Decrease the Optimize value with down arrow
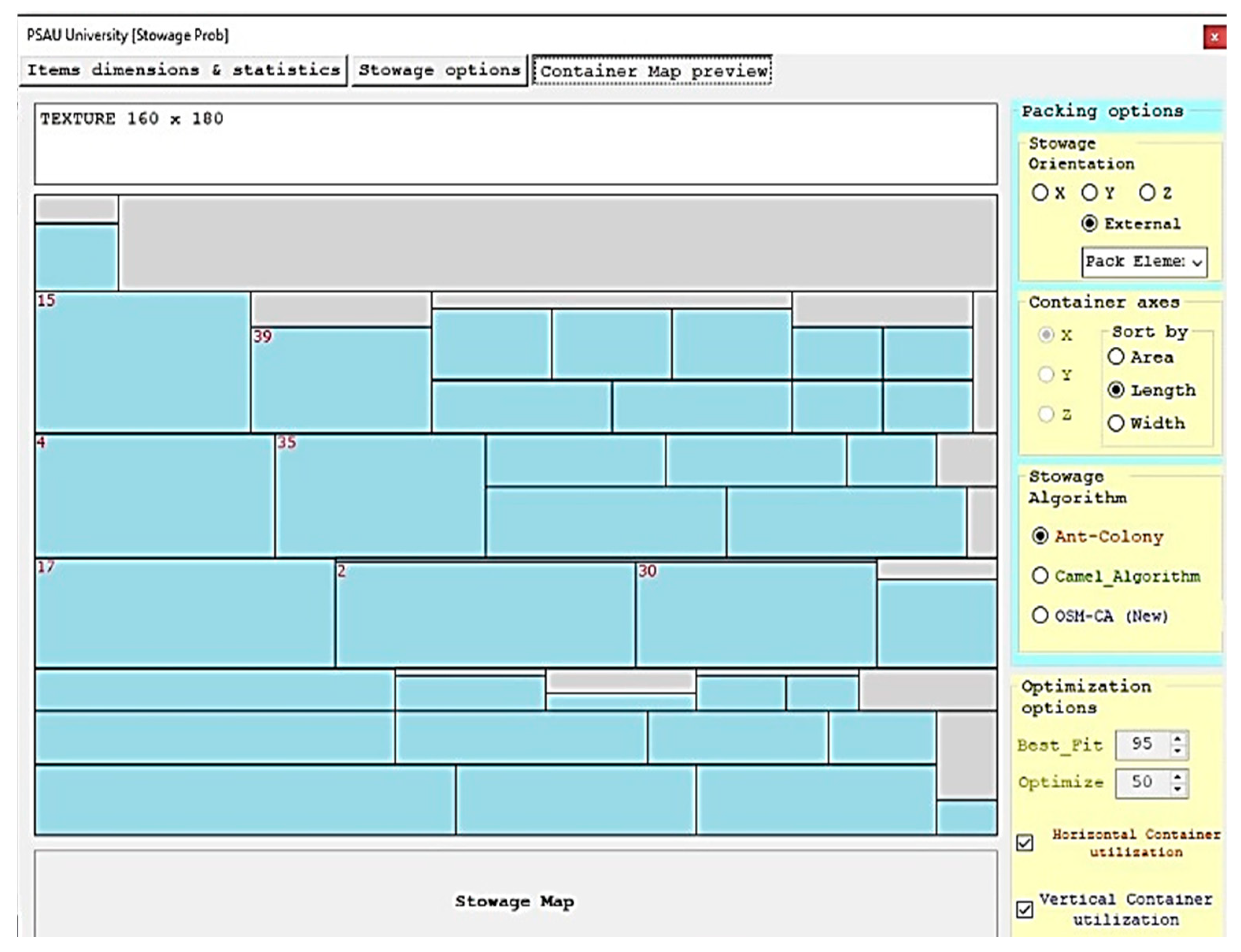The height and width of the screenshot is (952, 1241). click(x=1178, y=789)
